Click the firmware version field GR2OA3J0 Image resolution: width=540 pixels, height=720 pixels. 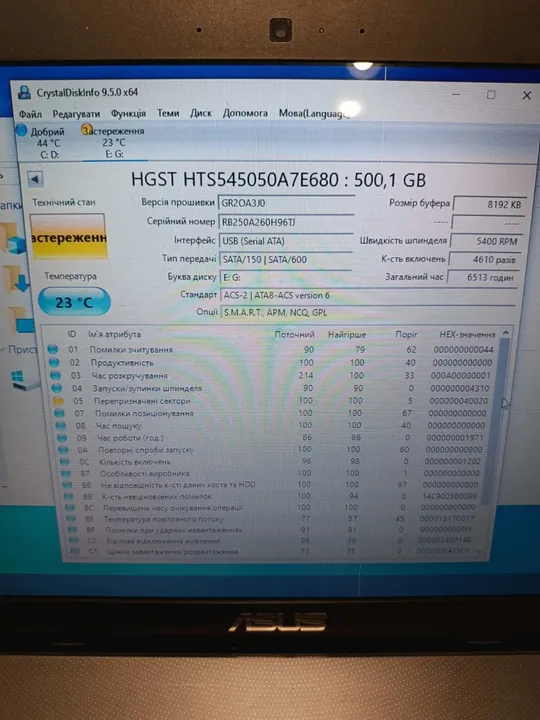pos(286,203)
